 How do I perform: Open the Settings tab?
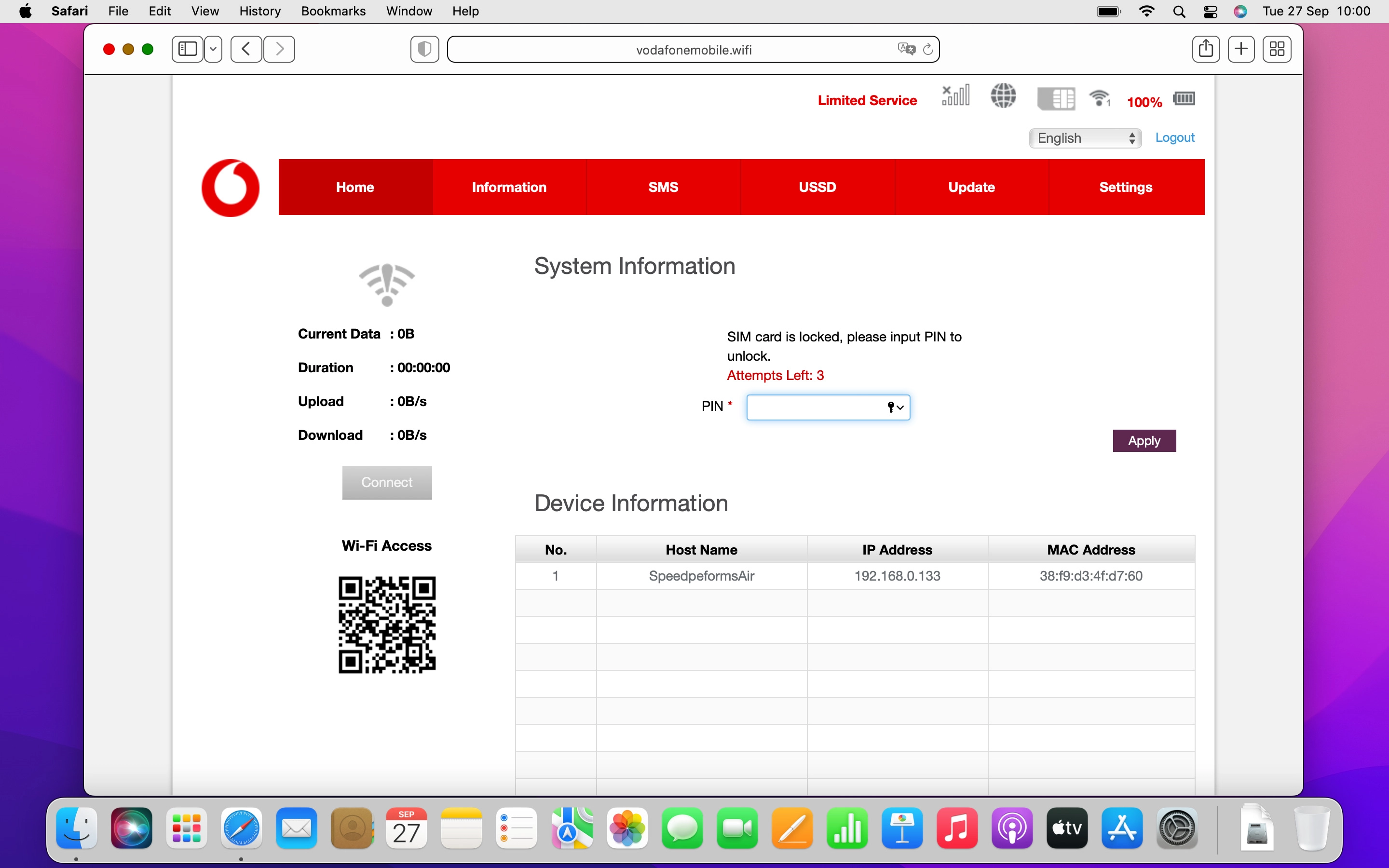pyautogui.click(x=1126, y=187)
